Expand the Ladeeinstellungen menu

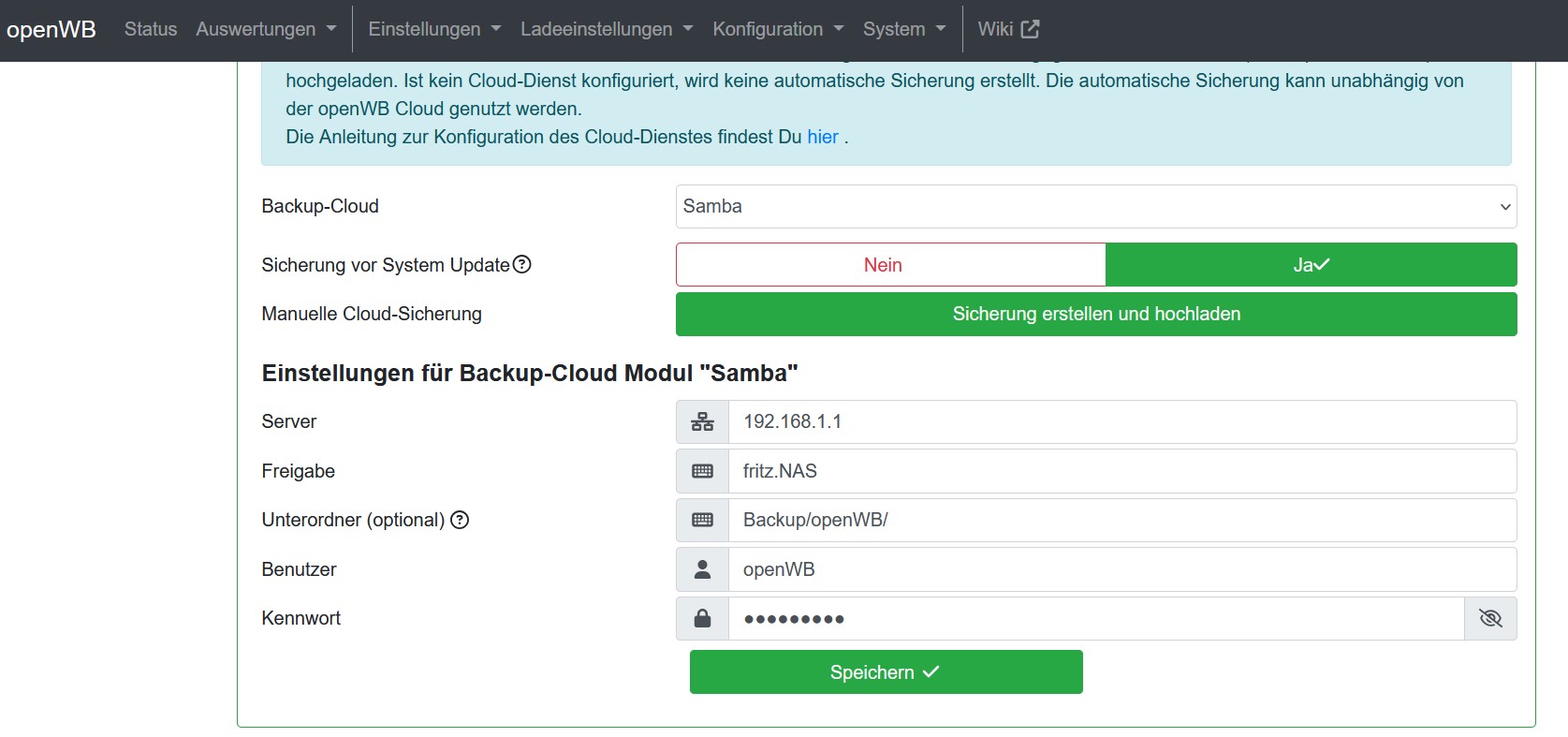click(x=607, y=29)
